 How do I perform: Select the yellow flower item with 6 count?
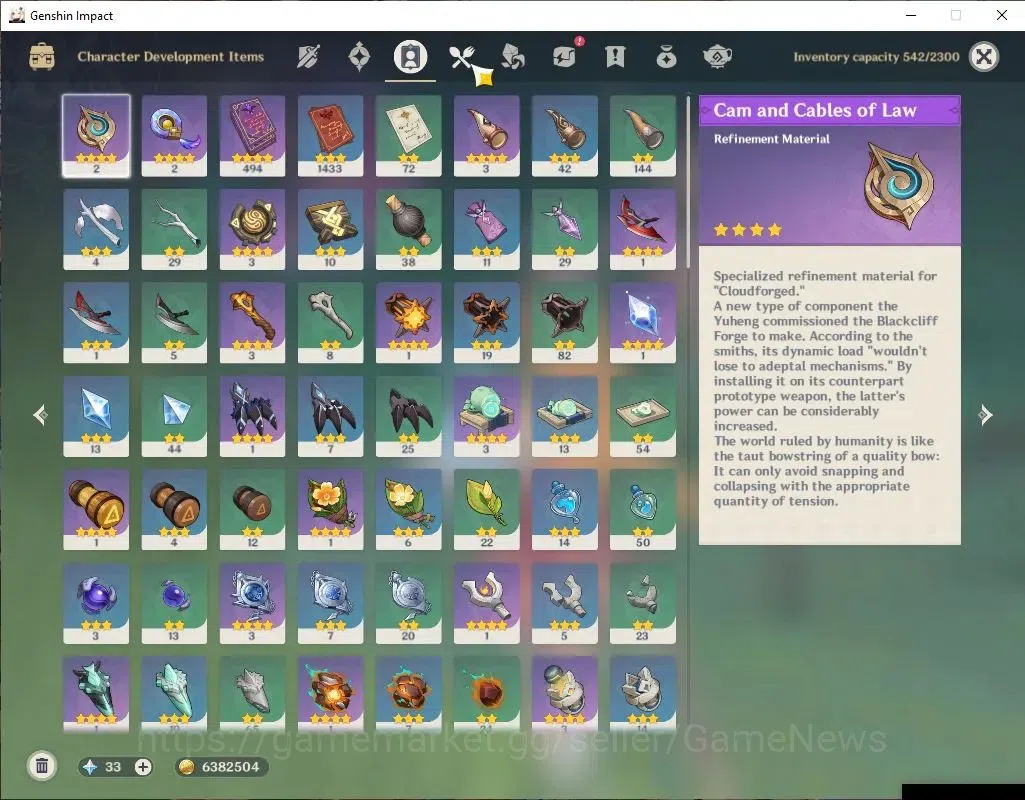tap(409, 510)
